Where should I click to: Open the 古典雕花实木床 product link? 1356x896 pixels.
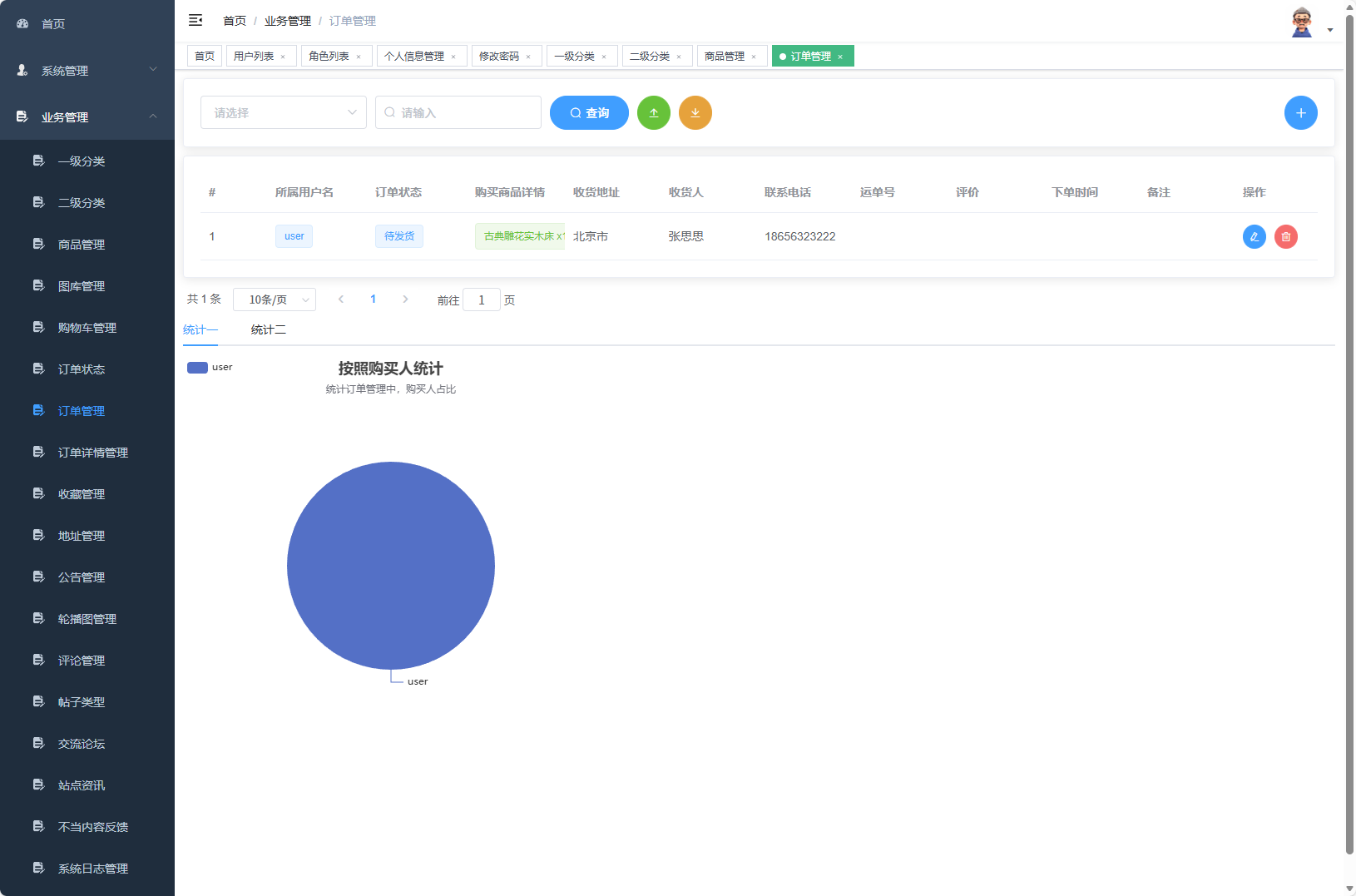[x=520, y=236]
